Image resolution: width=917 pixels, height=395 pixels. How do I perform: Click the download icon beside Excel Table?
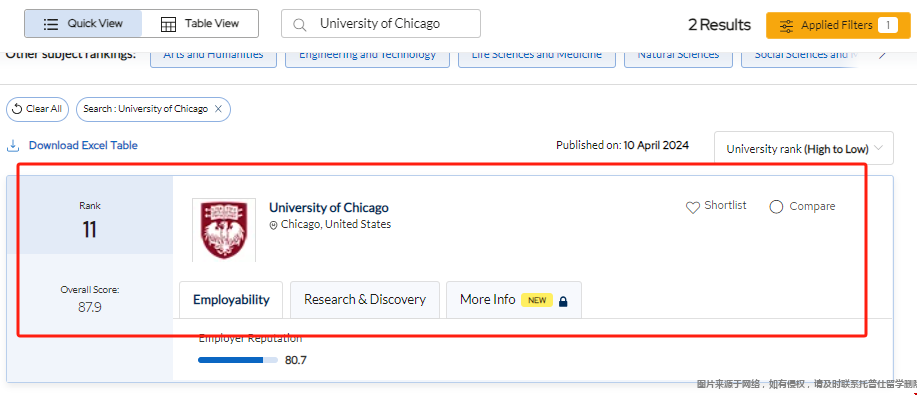(x=13, y=145)
